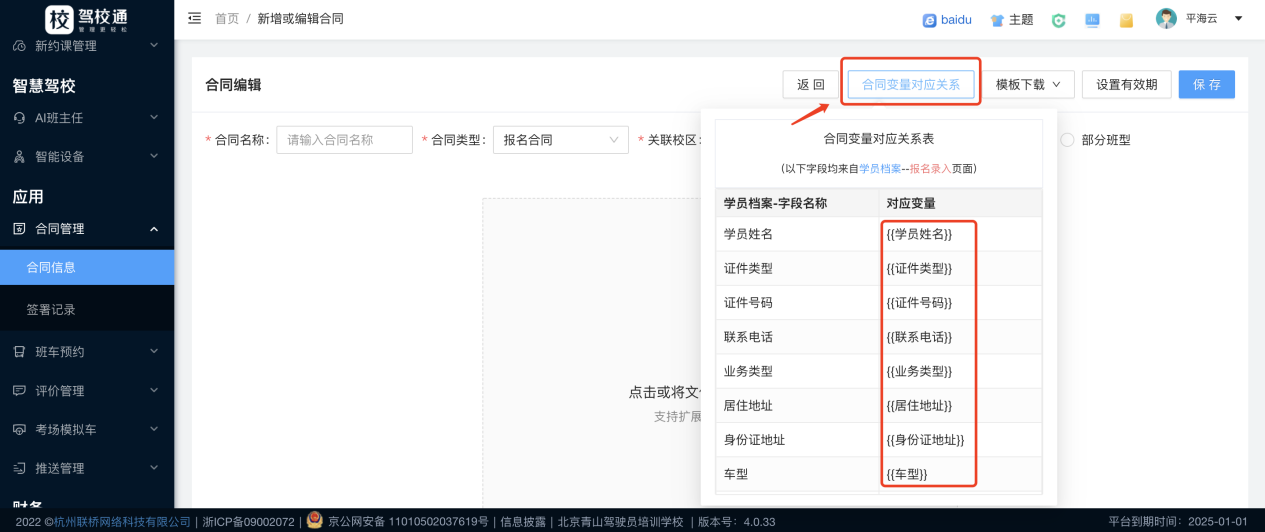The image size is (1265, 532).
Task: Save the contract with 保存 button
Action: [1207, 85]
